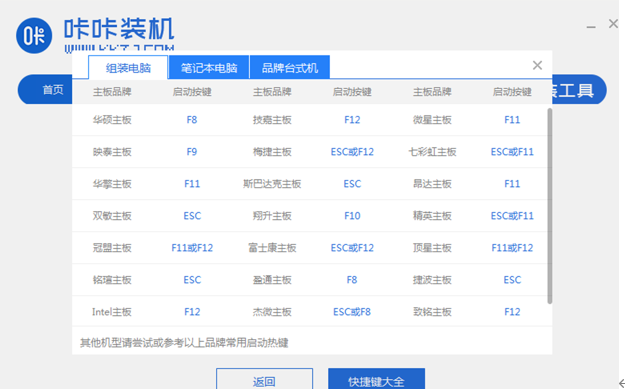Screen dimensions: 625x389
Task: Click the 咔咔装机 round logo icon
Action: point(34,35)
